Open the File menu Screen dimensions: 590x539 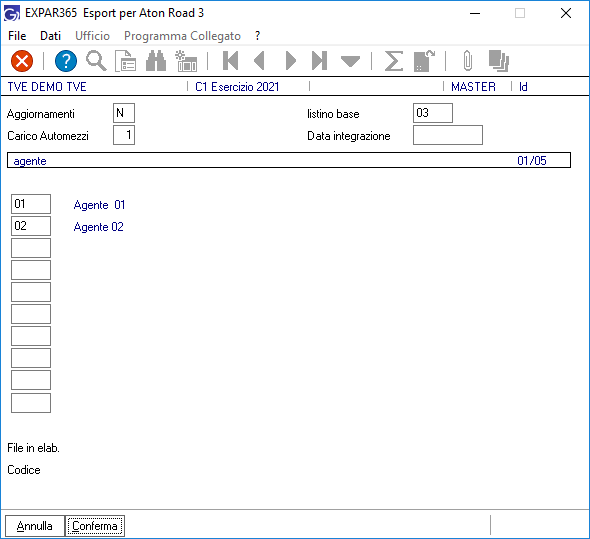(x=17, y=36)
